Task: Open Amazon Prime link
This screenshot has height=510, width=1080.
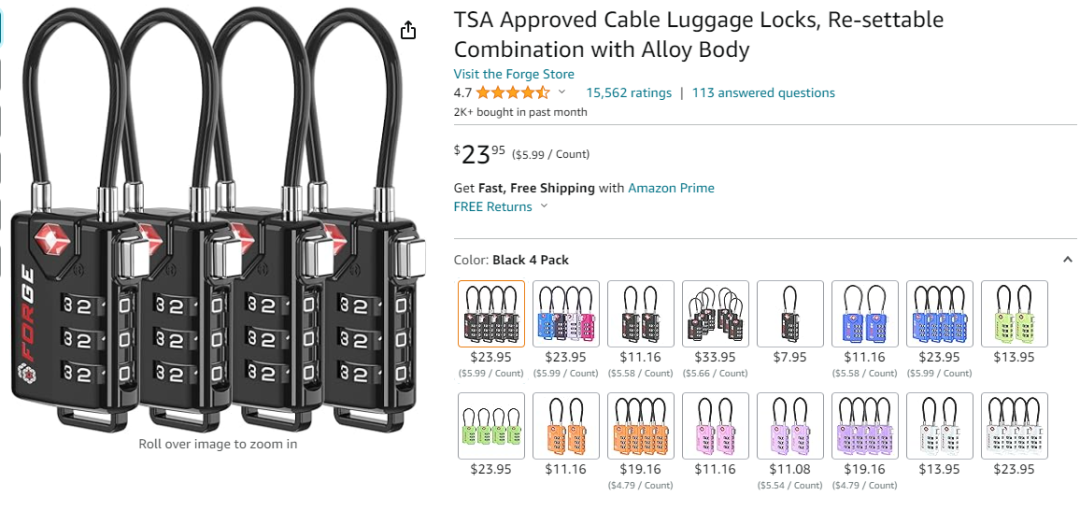Action: point(671,188)
